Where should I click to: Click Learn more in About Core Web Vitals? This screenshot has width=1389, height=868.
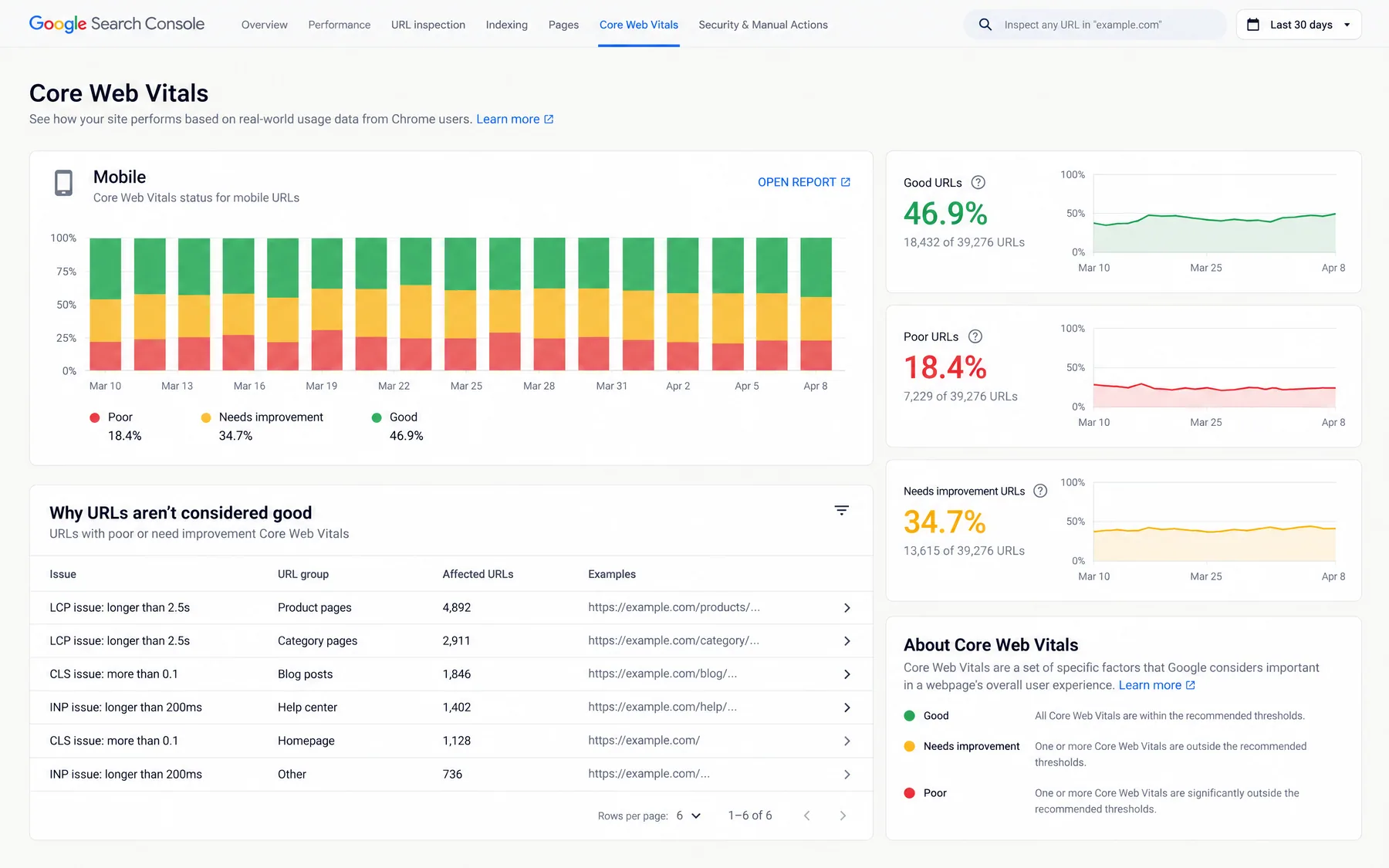[x=1150, y=685]
